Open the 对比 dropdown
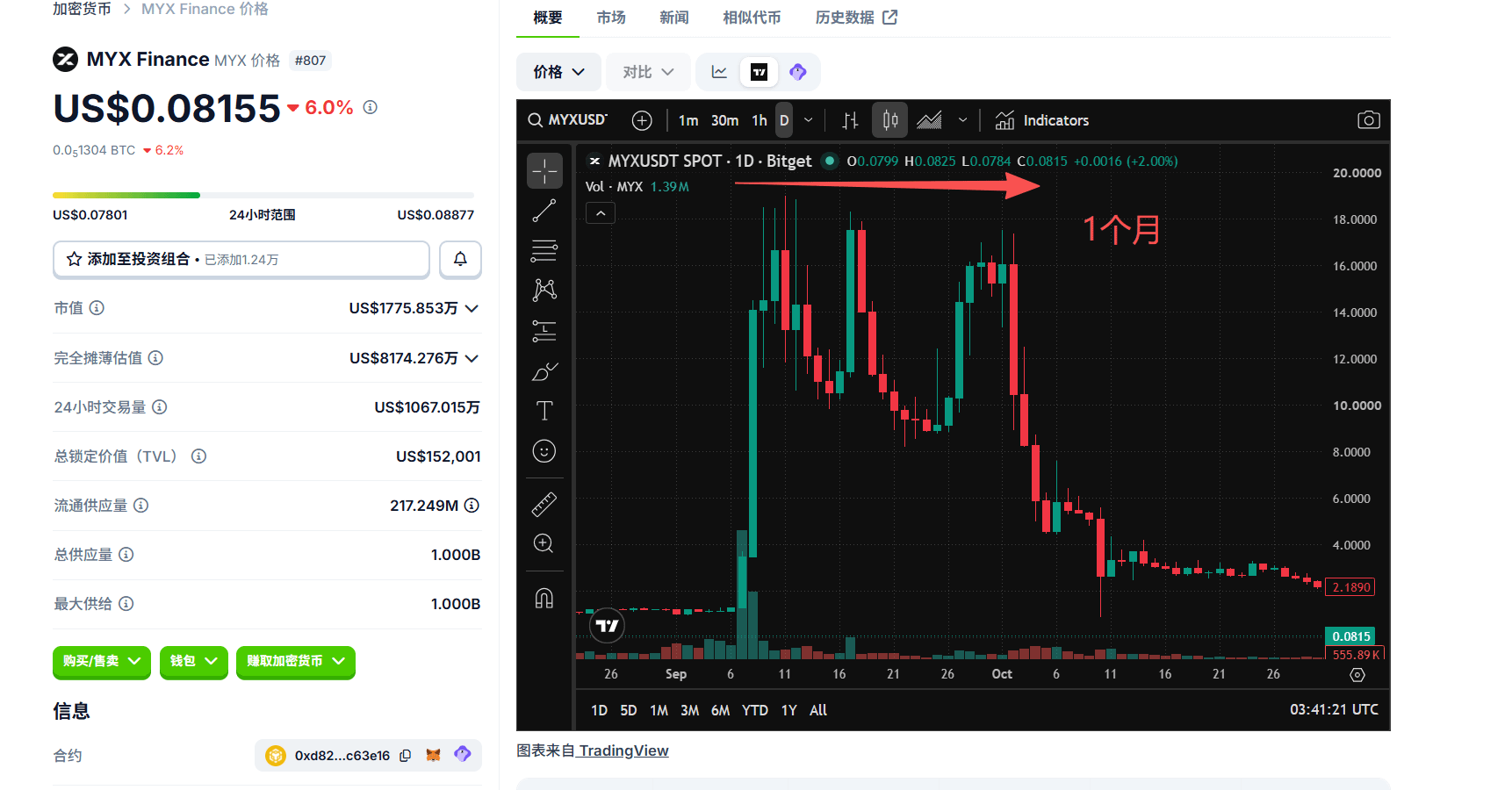This screenshot has width=1512, height=790. pos(648,72)
